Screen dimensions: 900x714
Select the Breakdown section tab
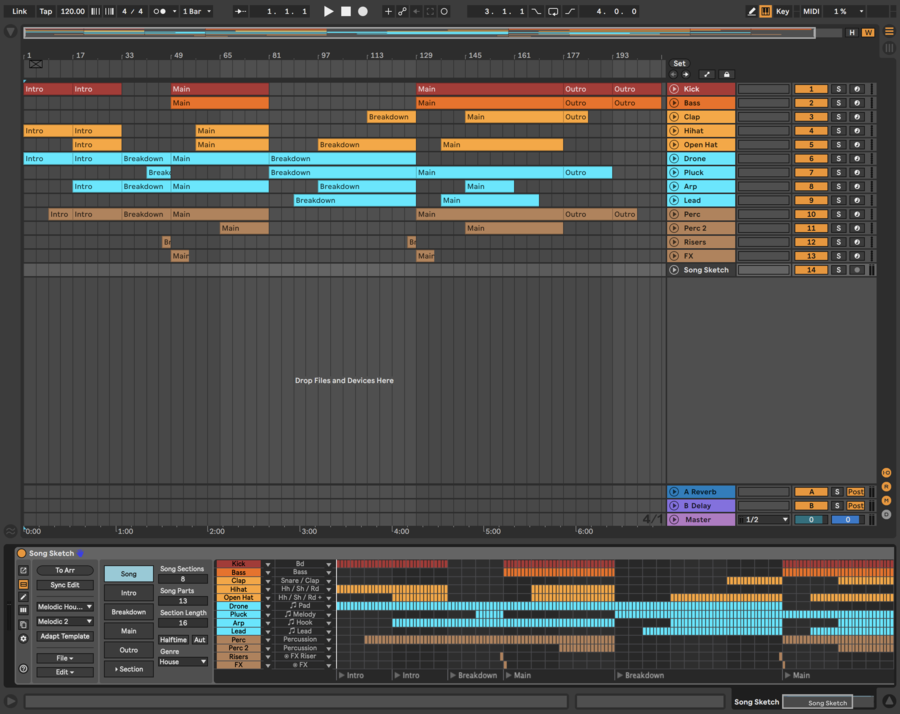pyautogui.click(x=129, y=612)
